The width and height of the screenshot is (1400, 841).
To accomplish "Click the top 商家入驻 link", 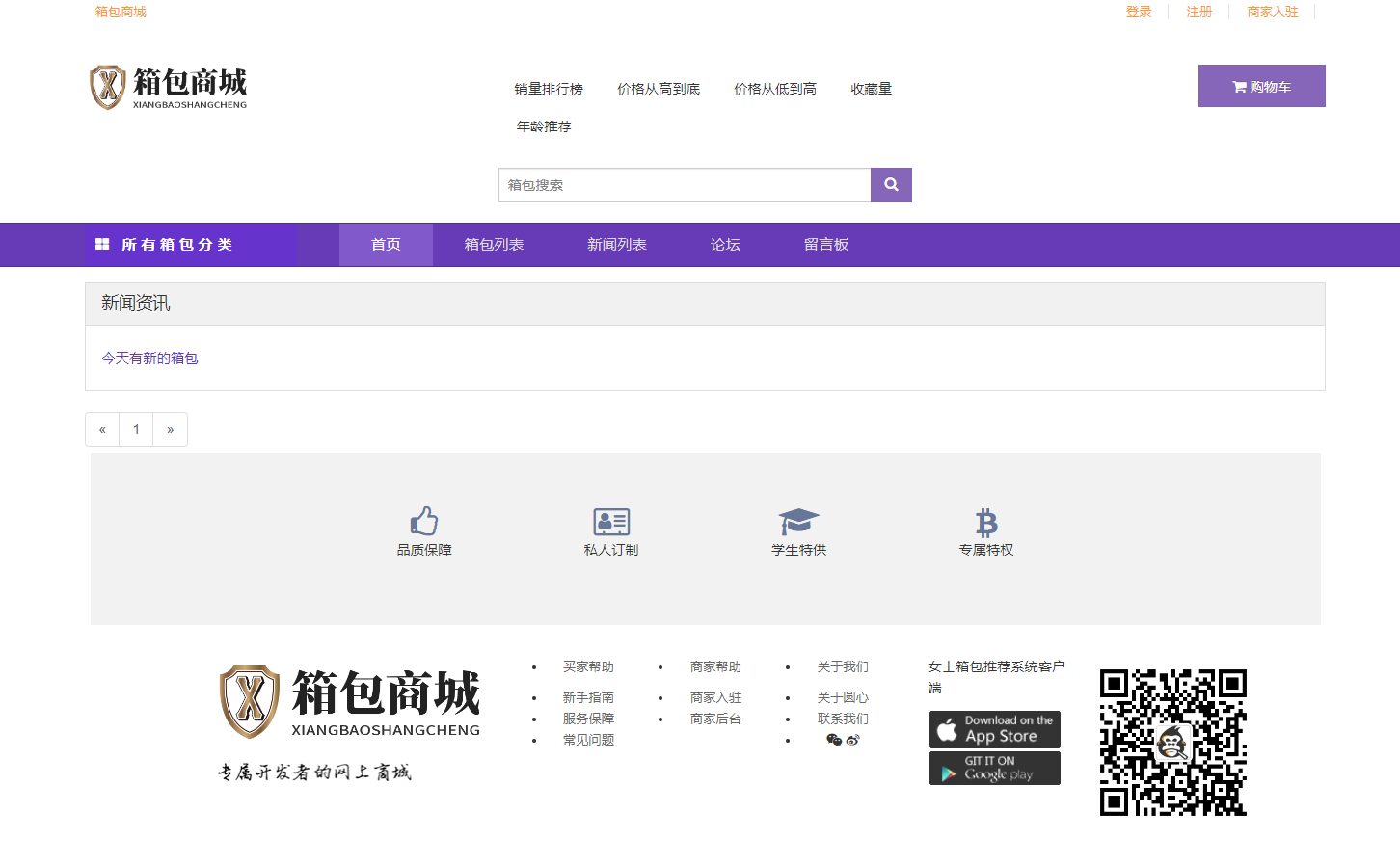I will (x=1273, y=12).
